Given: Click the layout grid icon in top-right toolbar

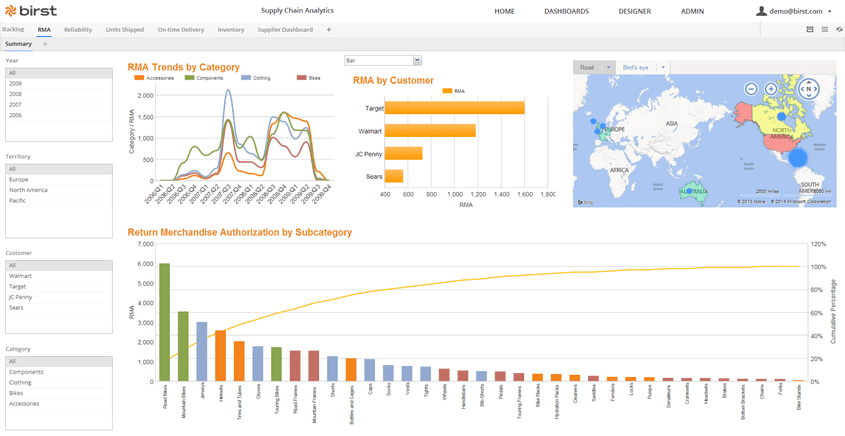Looking at the screenshot, I should [809, 30].
